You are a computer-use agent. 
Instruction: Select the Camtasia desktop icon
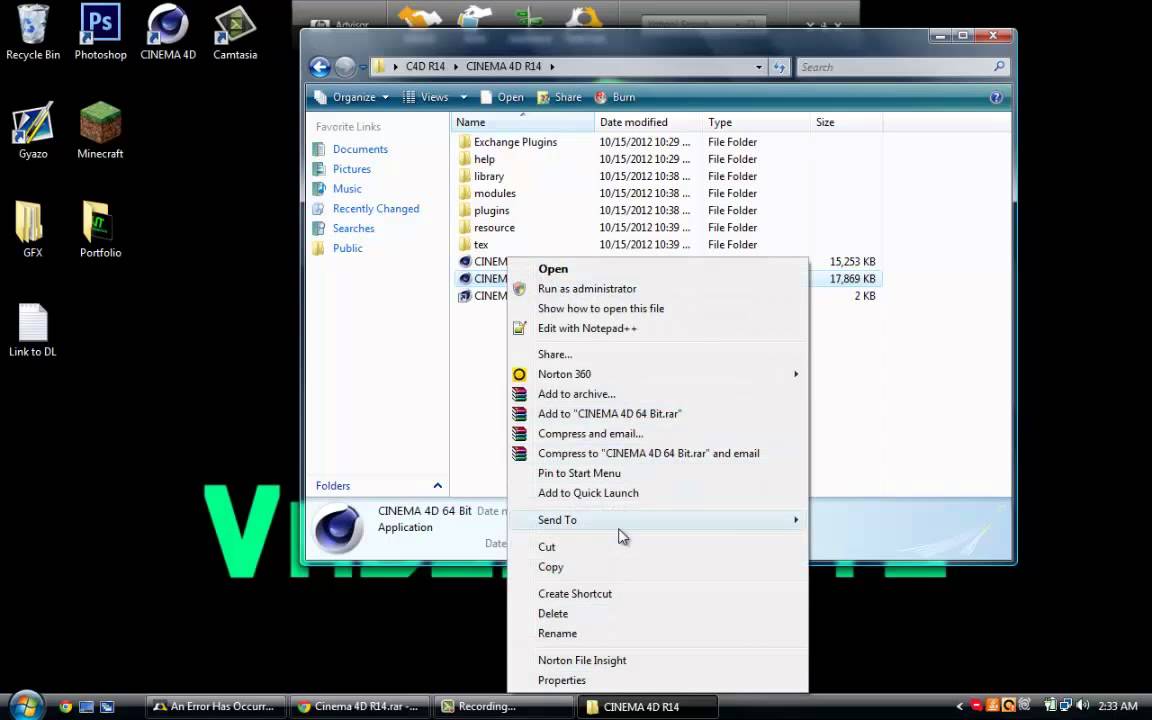tap(235, 32)
